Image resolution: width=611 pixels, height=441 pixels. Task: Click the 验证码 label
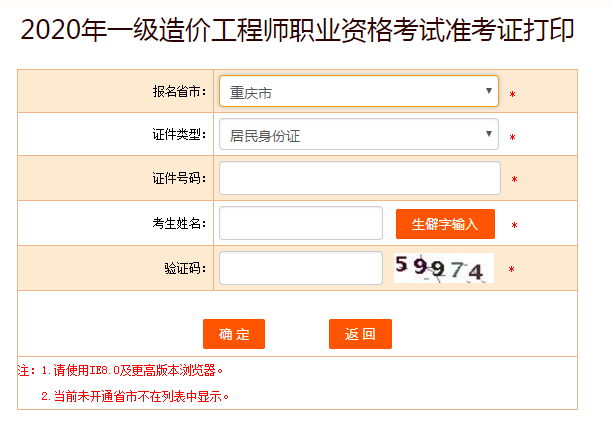tap(185, 268)
